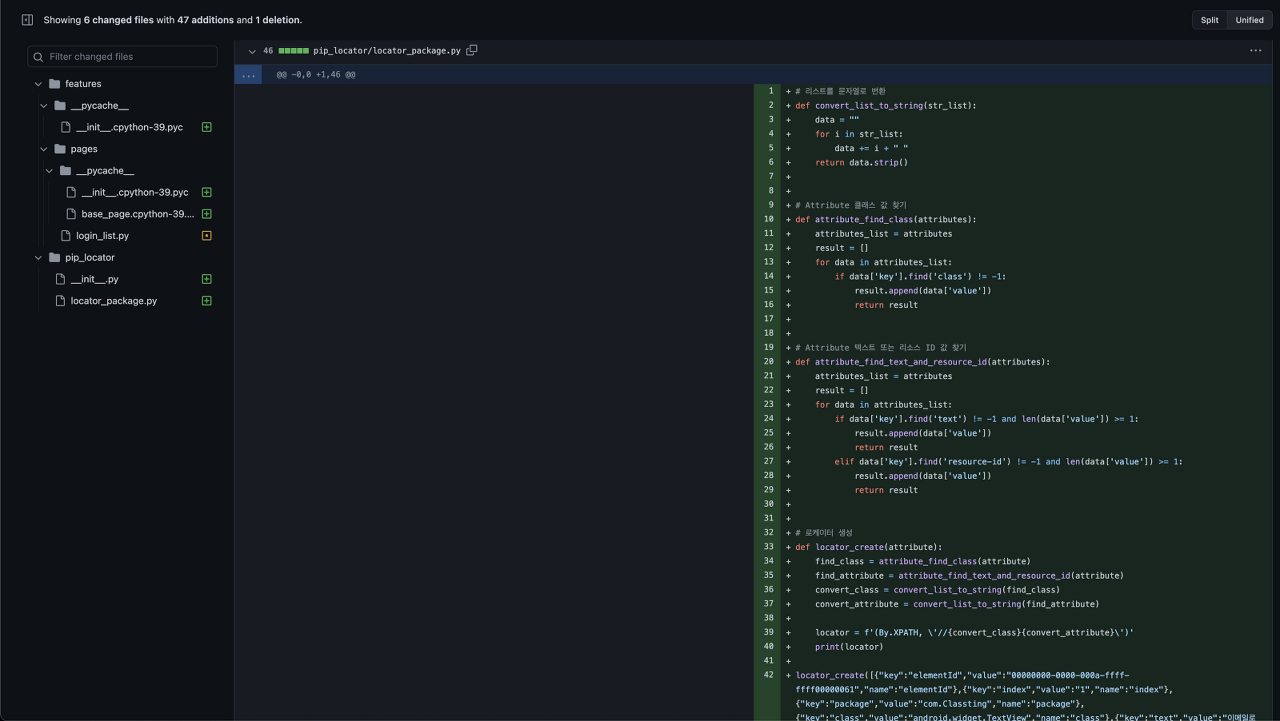This screenshot has width=1280, height=721.
Task: Switch to Unified diff view
Action: click(x=1249, y=20)
